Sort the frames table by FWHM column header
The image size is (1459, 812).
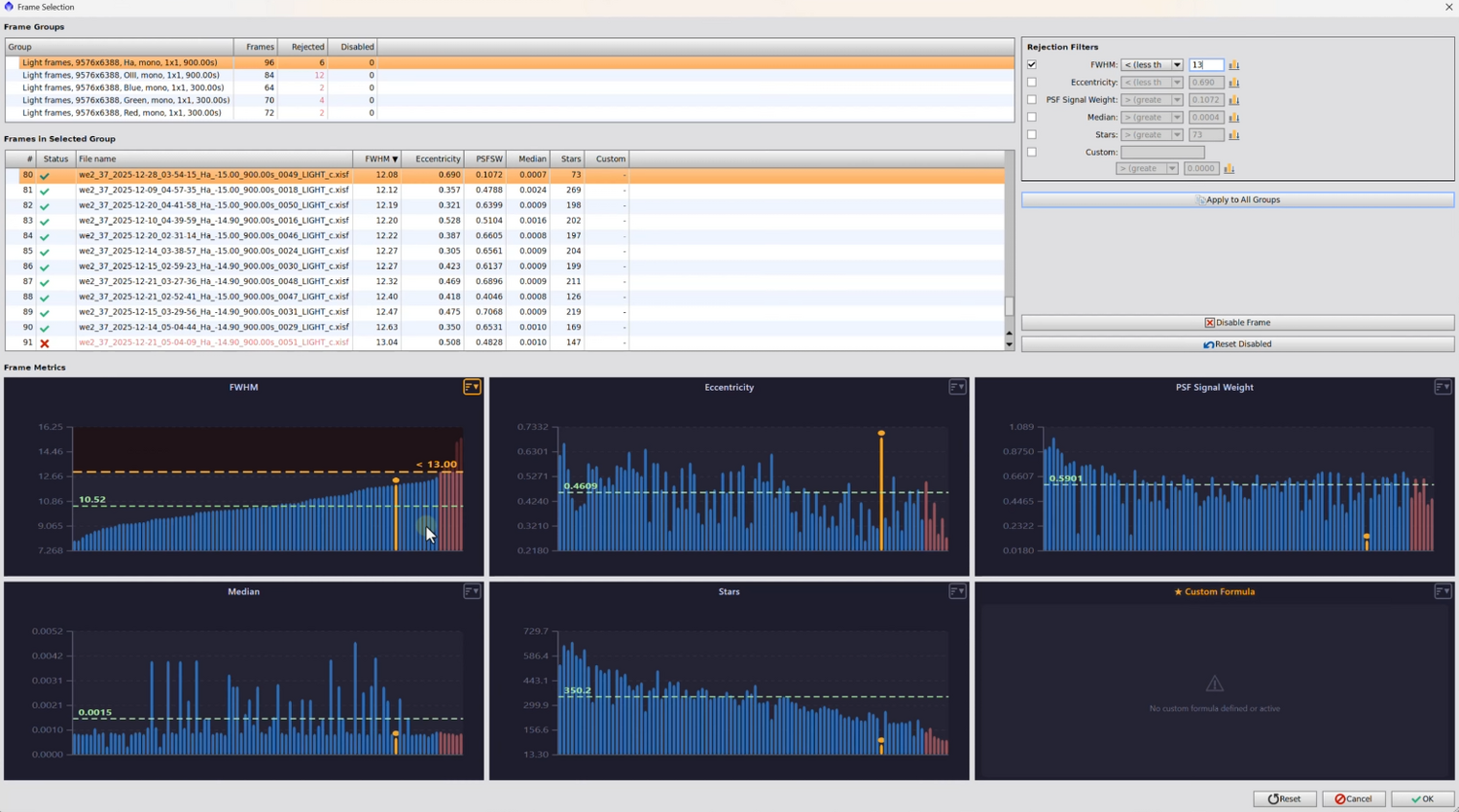pos(377,159)
